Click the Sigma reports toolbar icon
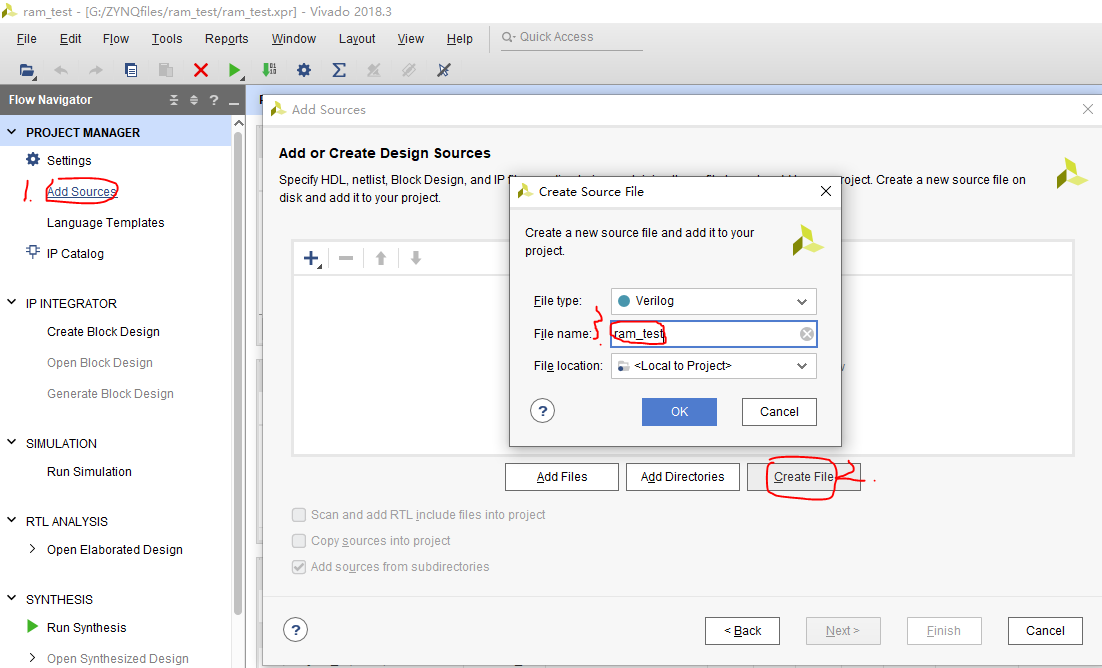The height and width of the screenshot is (668, 1102). pos(339,70)
